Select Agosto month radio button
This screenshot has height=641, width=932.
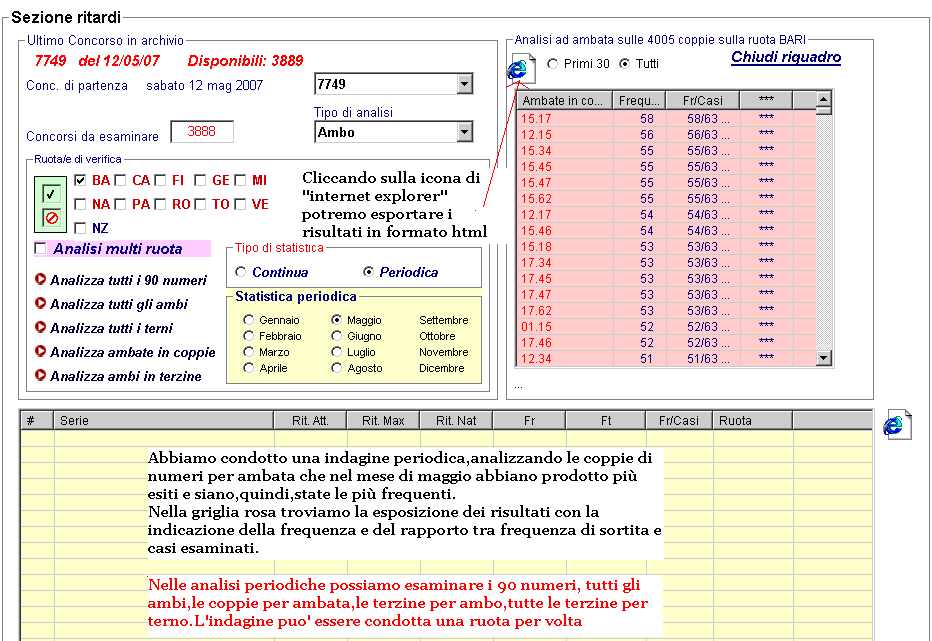336,367
